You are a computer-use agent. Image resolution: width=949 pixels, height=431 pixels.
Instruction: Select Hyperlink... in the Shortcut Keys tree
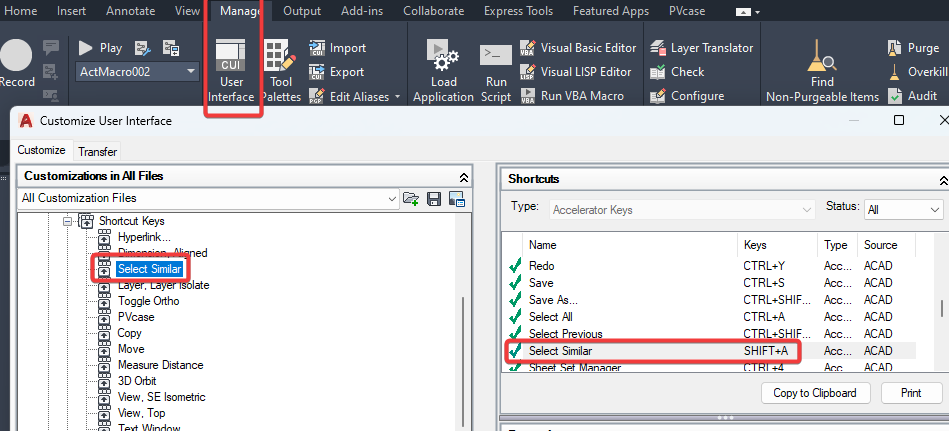tap(144, 237)
